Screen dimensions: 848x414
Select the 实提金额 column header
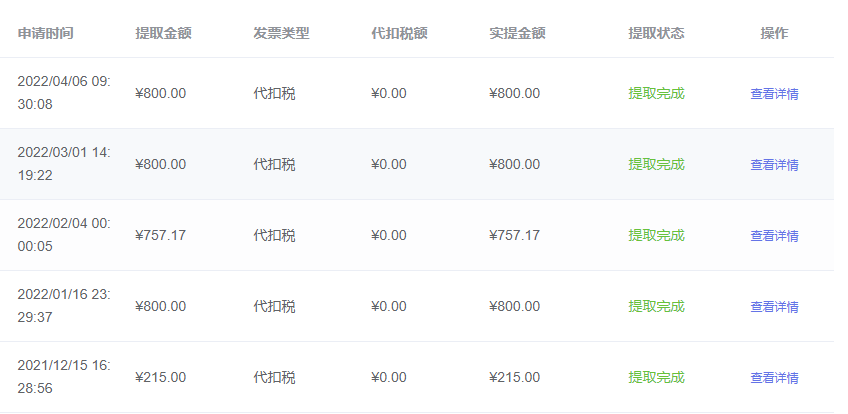tap(517, 33)
